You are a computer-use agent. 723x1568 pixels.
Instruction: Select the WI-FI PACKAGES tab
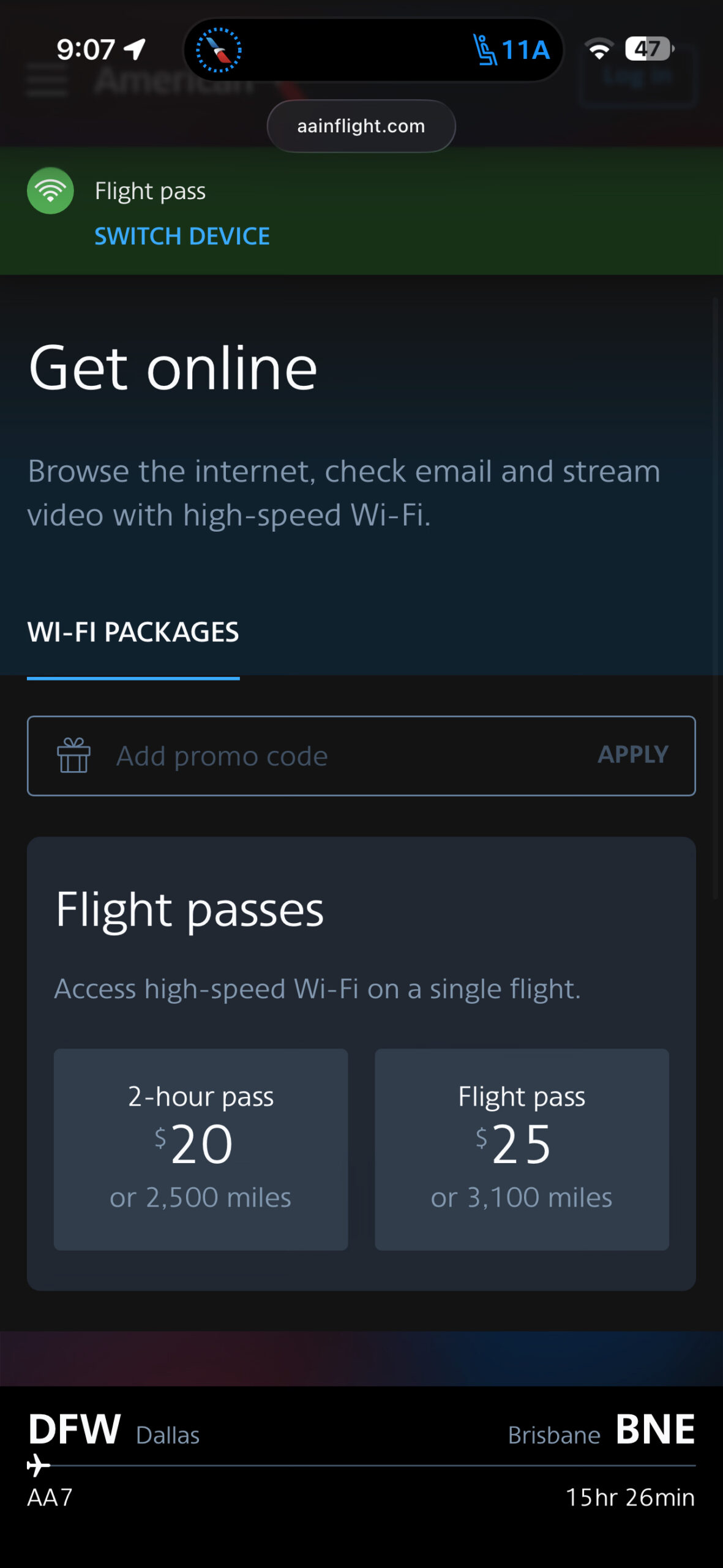coord(133,632)
